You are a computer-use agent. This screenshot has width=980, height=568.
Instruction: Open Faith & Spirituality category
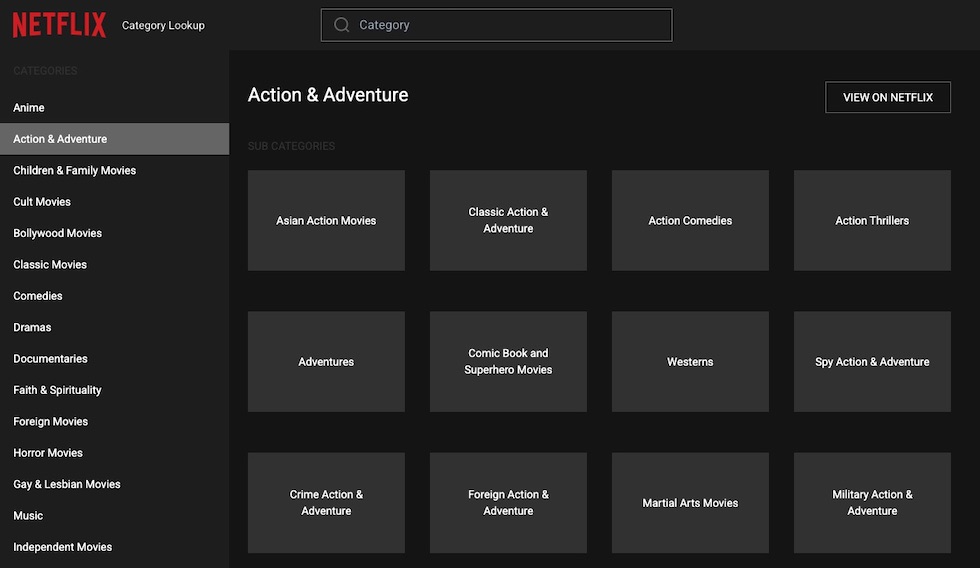tap(114, 390)
